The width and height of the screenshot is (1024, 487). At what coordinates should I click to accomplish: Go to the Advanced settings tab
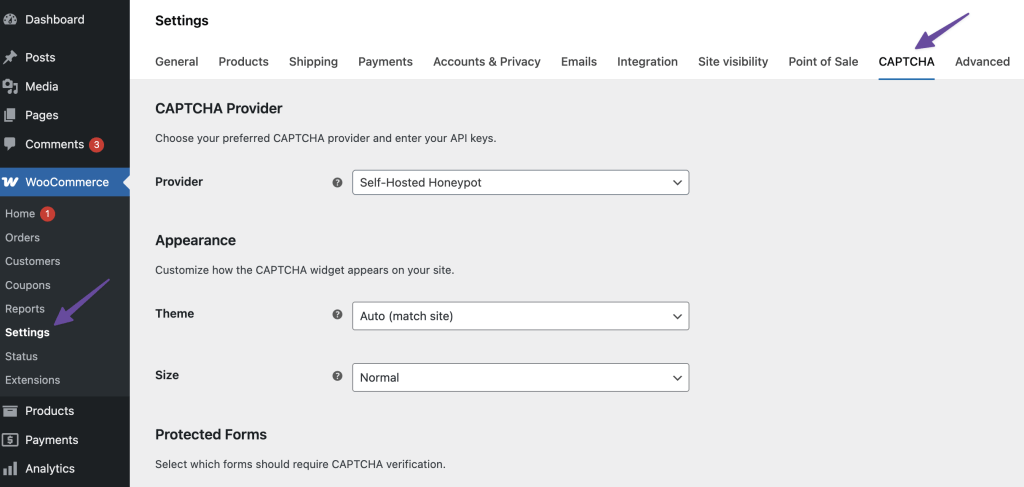(981, 61)
